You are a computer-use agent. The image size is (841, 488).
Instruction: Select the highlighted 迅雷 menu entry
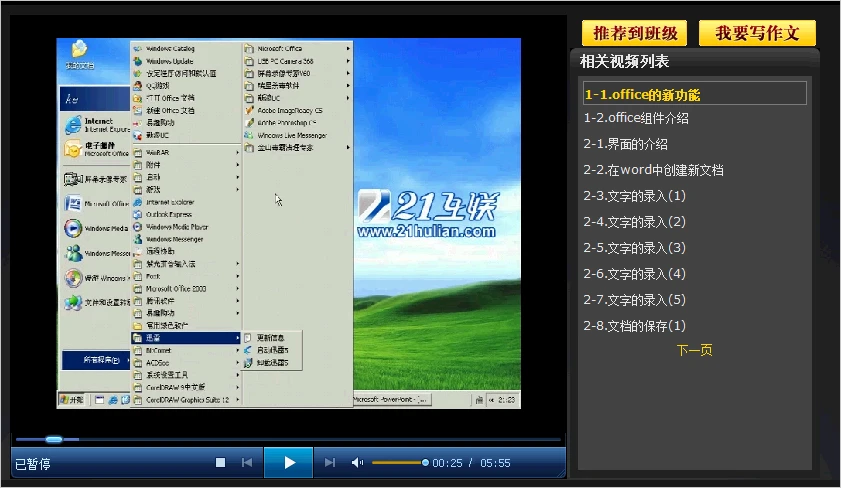point(186,338)
